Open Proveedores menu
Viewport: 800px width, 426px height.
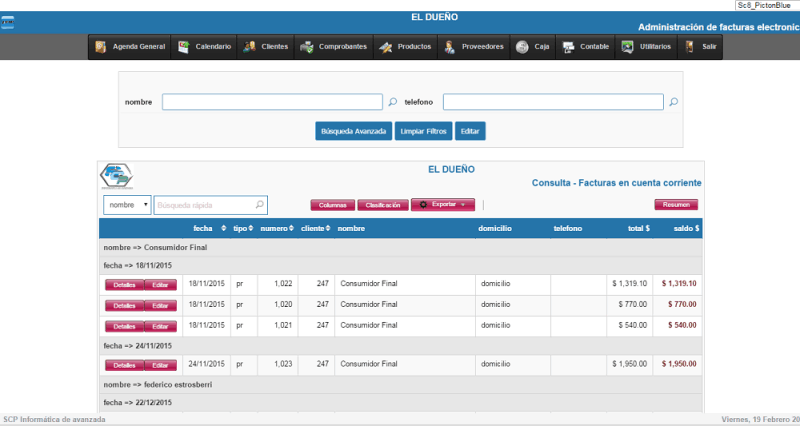(474, 47)
